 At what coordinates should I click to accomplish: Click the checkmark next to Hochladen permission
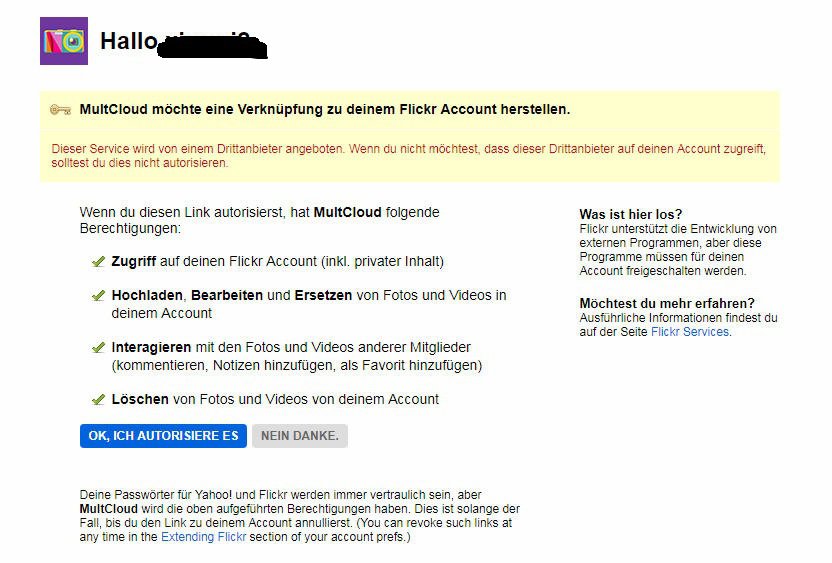[x=98, y=296]
